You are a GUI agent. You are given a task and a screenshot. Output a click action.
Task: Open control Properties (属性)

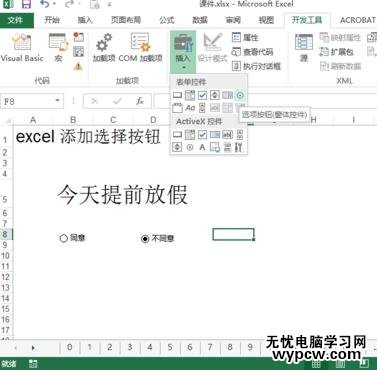point(245,37)
